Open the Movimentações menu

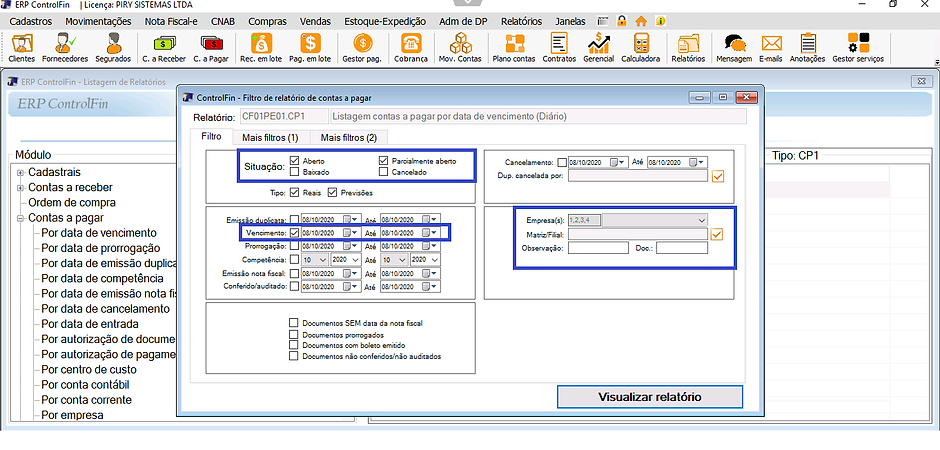[98, 21]
